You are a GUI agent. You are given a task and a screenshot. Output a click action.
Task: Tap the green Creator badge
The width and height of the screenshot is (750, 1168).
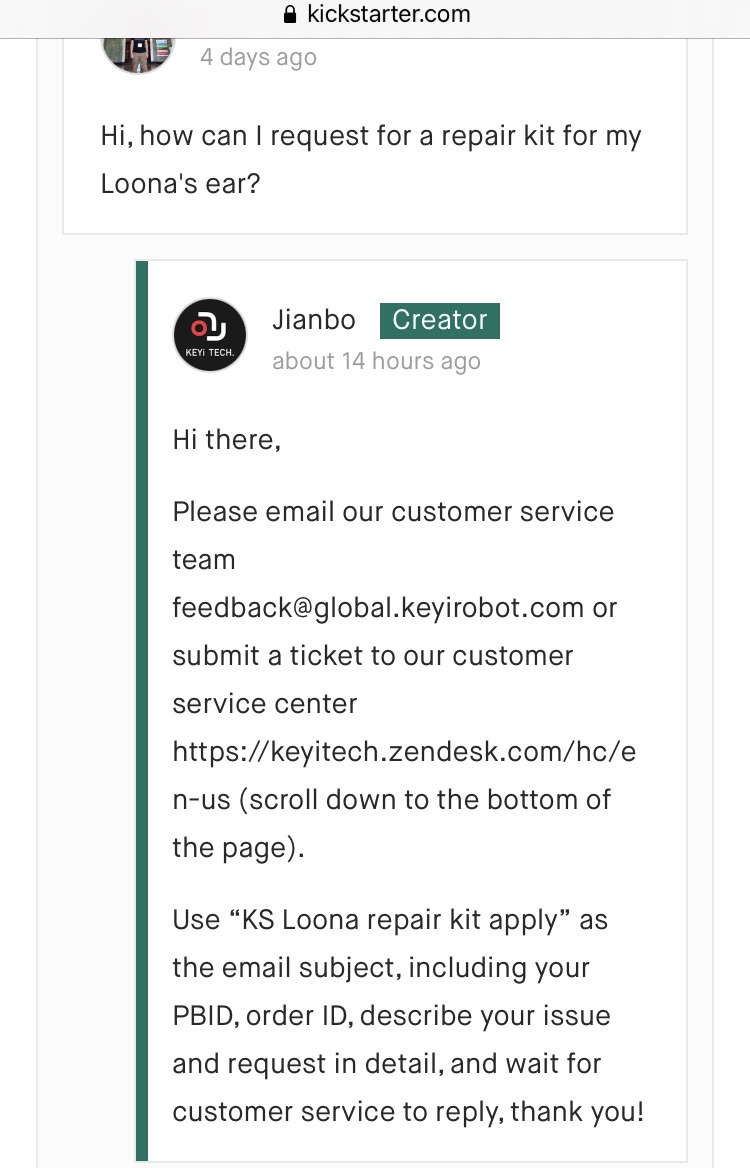point(439,320)
